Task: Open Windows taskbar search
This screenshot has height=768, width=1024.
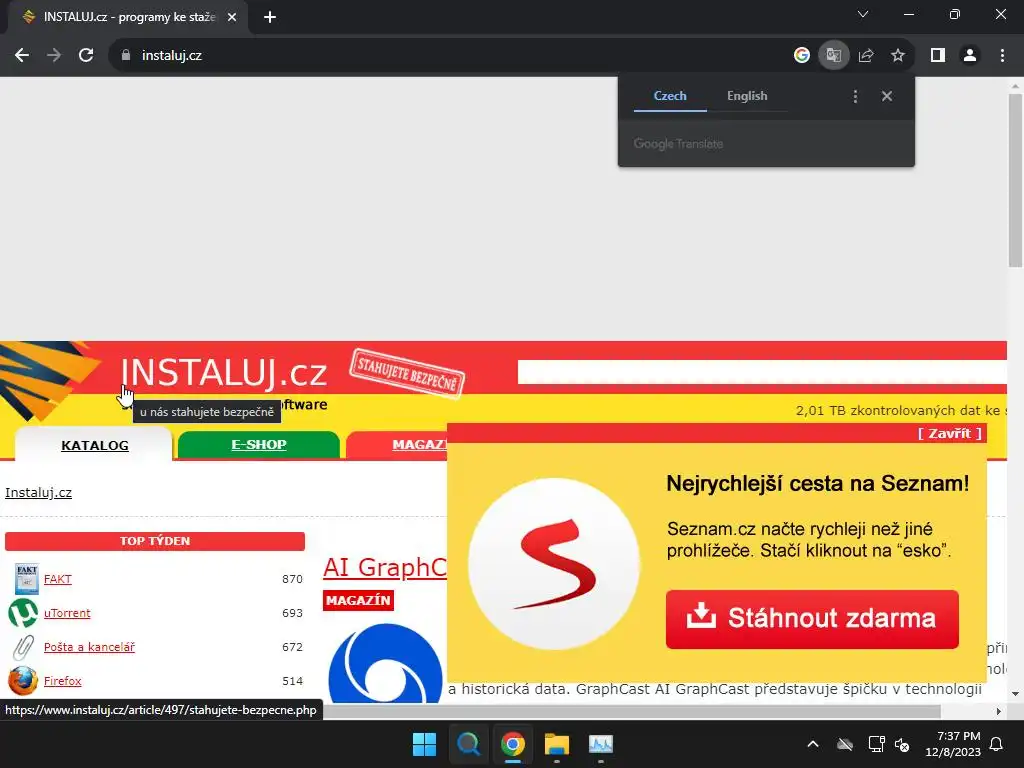Action: [x=468, y=744]
